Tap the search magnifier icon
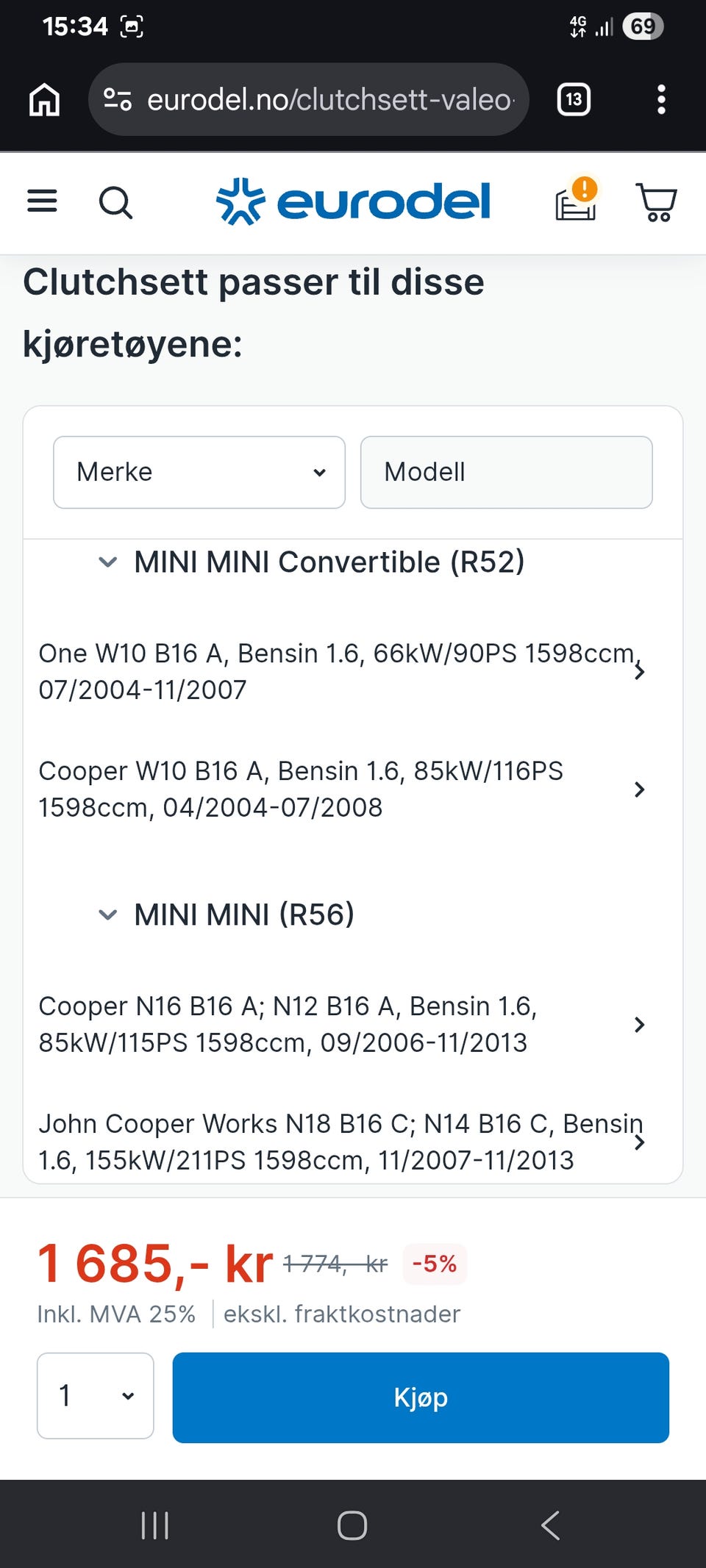 [115, 202]
